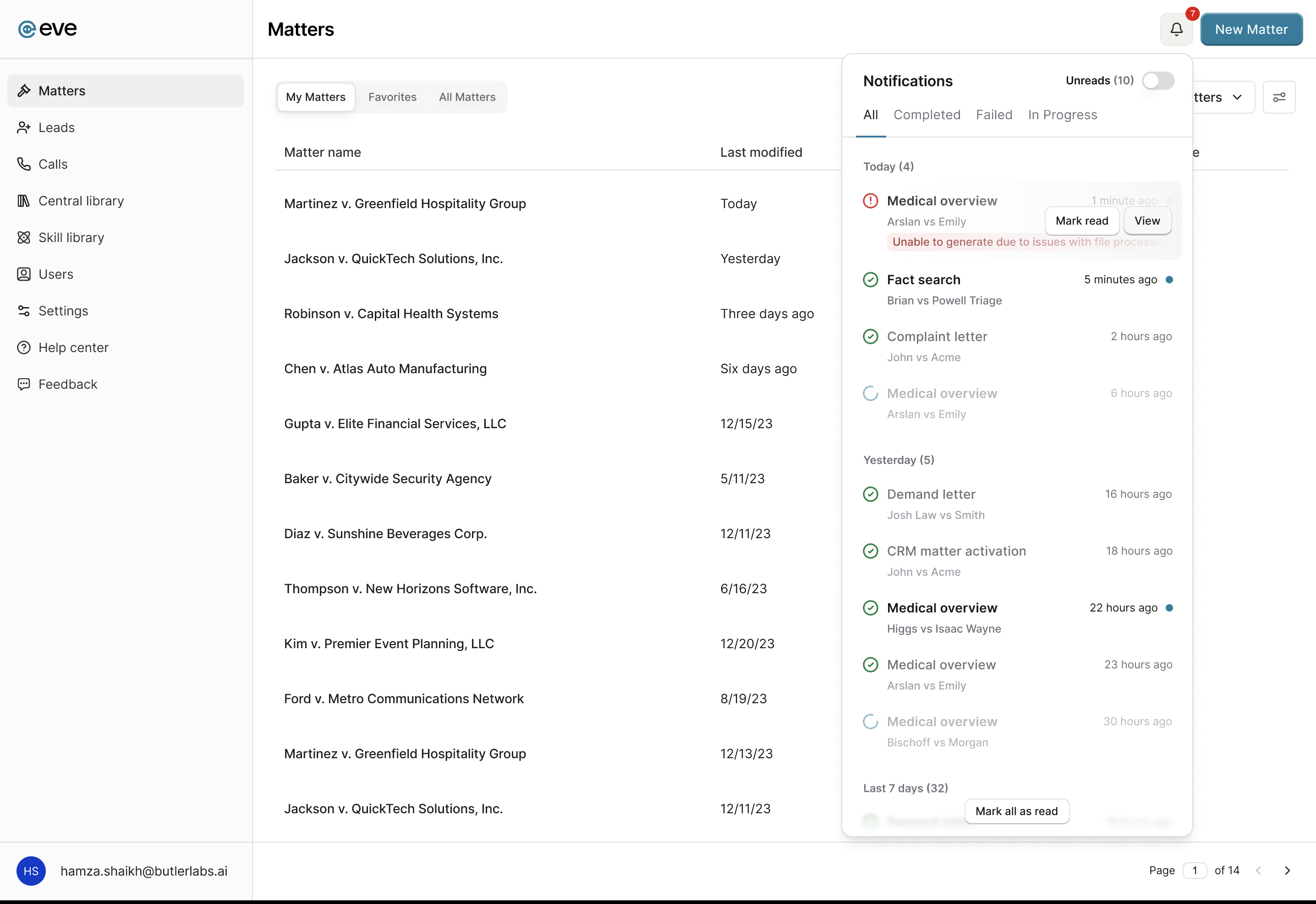Select the Failed notifications tab
1316x904 pixels.
click(994, 115)
